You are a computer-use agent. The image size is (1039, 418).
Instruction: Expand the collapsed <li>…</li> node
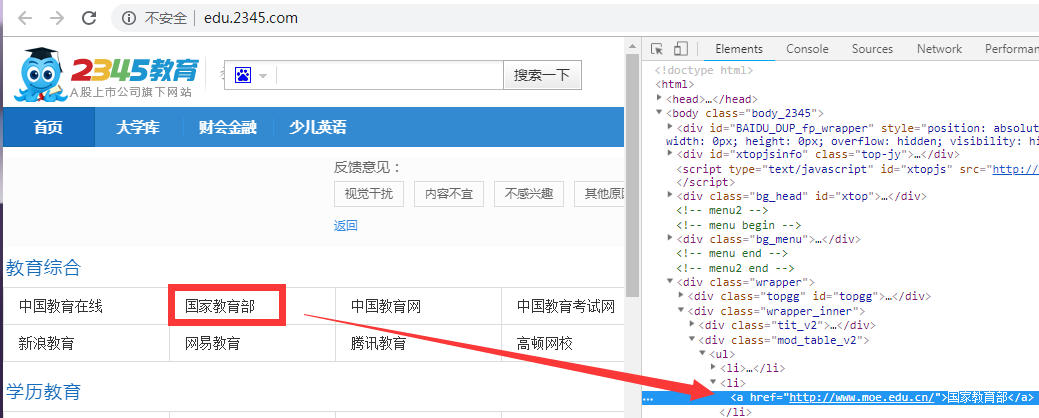coord(714,367)
